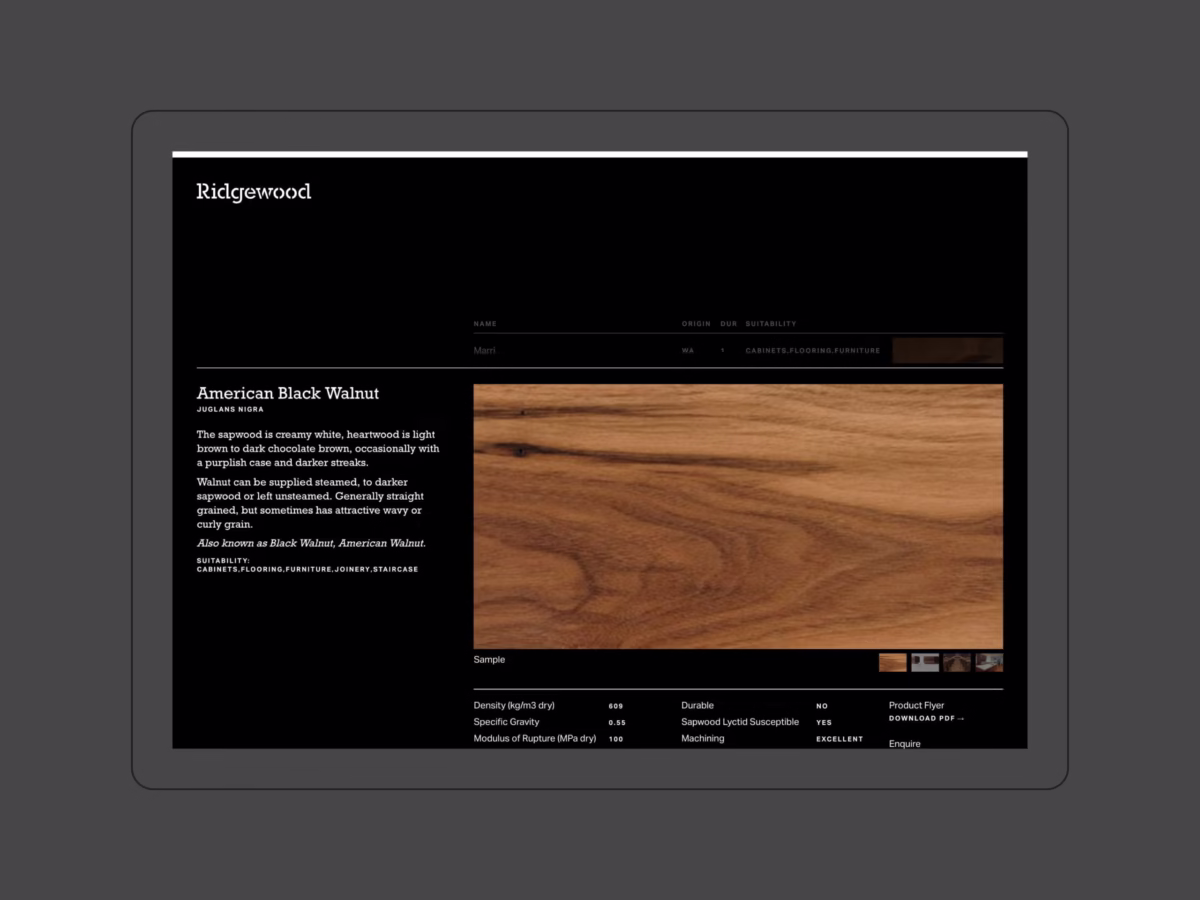The image size is (1200, 900).
Task: Click the JUGLANS NIGRA species label
Action: click(230, 409)
